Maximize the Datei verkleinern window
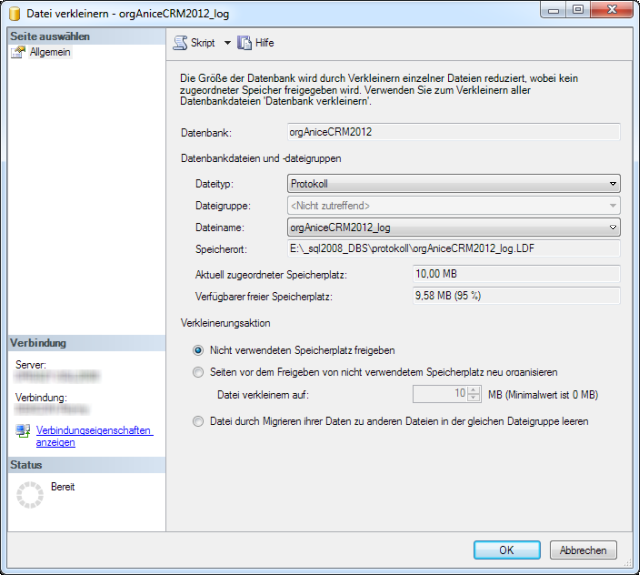 tap(578, 10)
